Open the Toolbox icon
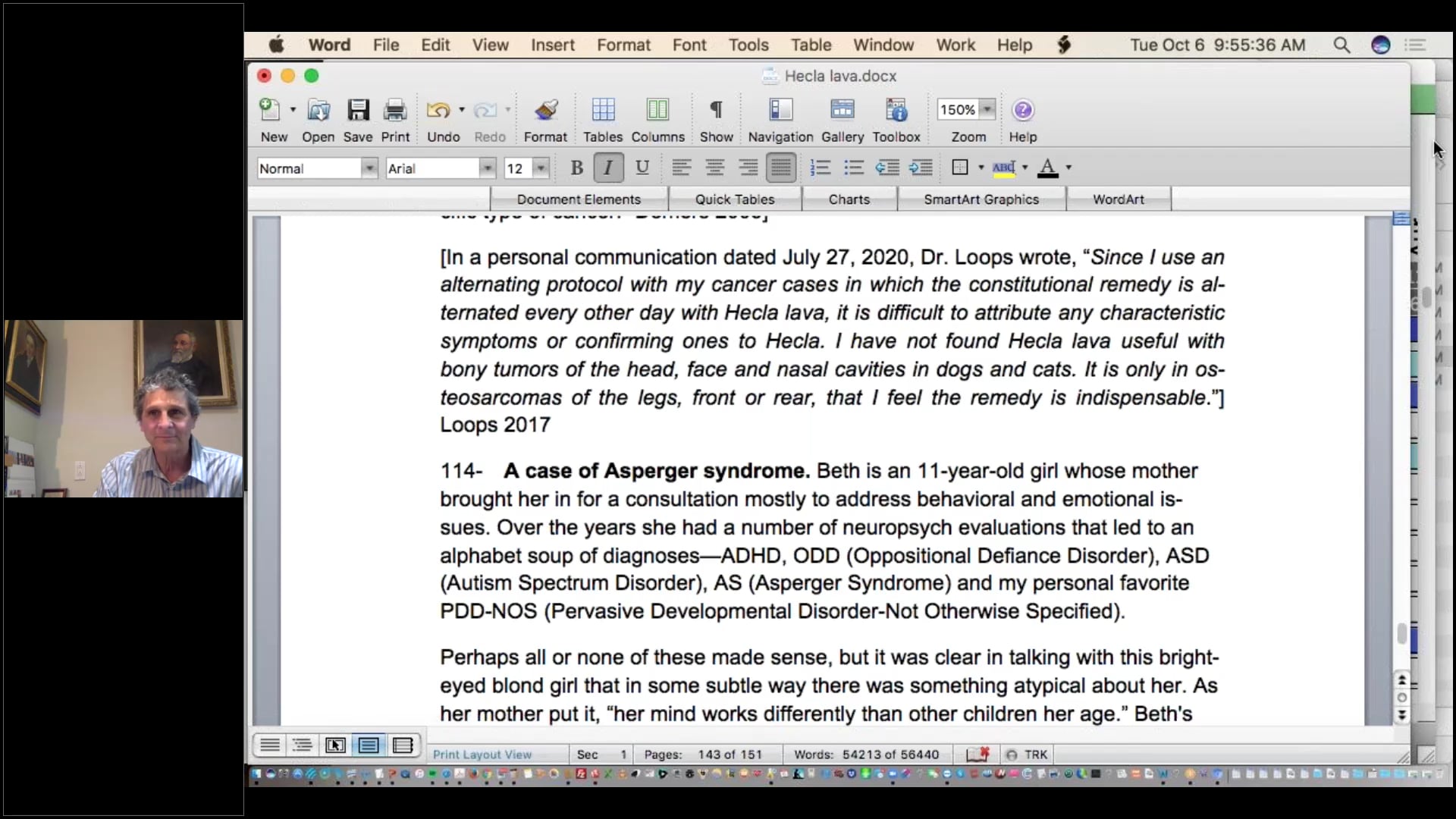Viewport: 1456px width, 819px height. (x=896, y=111)
